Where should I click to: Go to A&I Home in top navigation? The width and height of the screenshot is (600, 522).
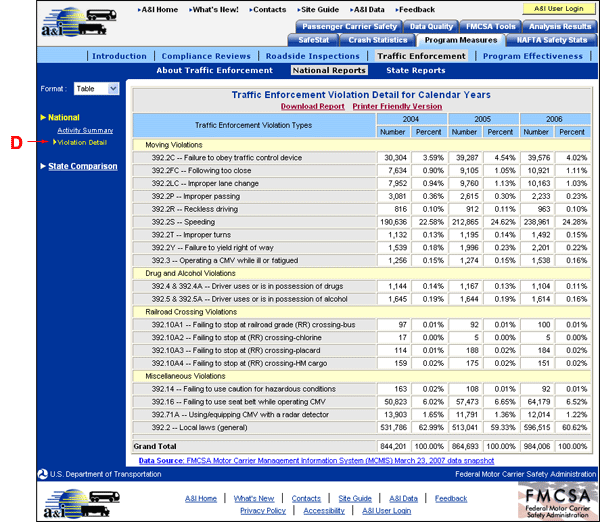coord(160,10)
